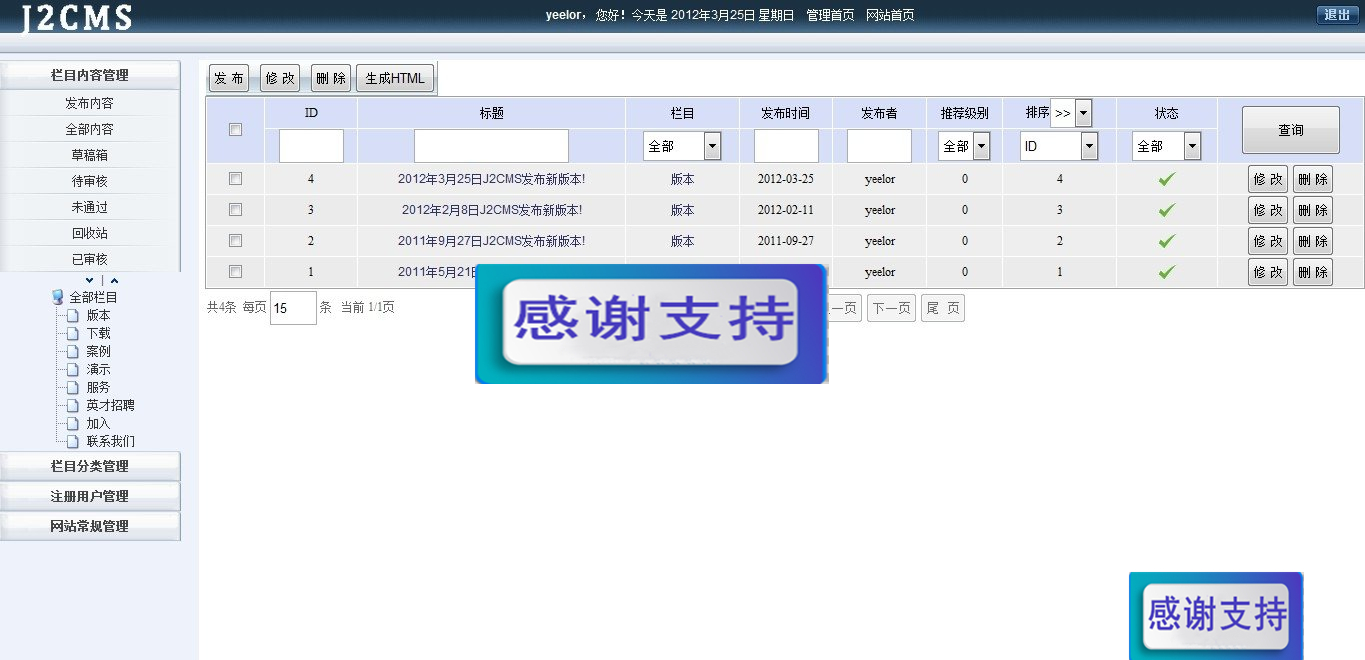The image size is (1365, 660).
Task: Focus the ID filter input field
Action: [x=311, y=146]
